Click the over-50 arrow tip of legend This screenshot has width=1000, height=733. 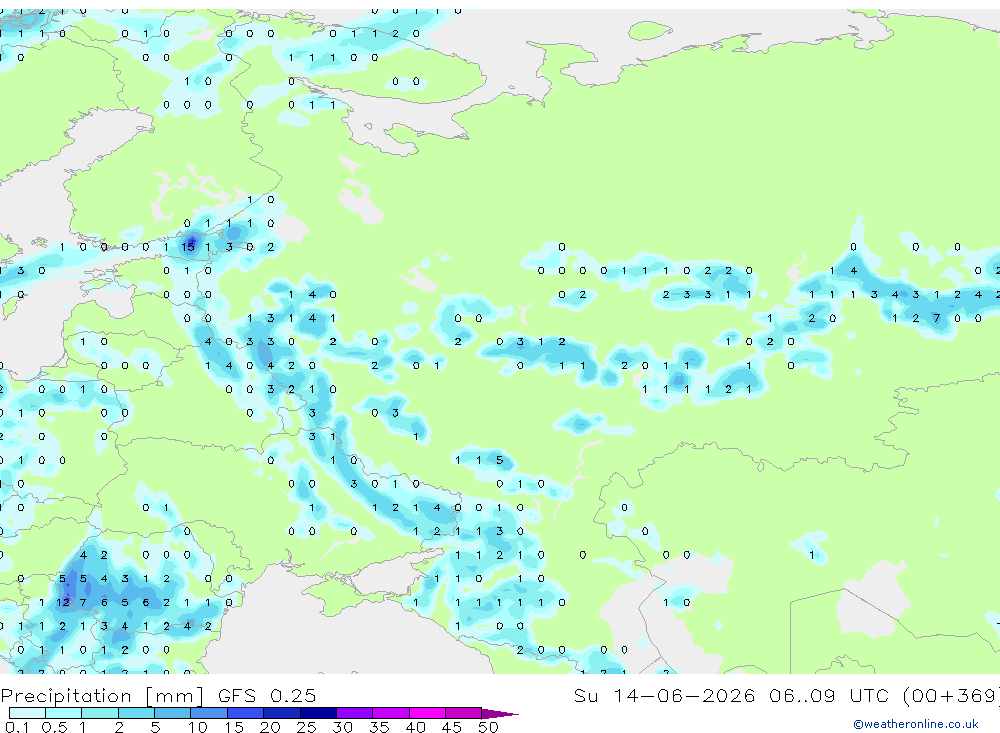pyautogui.click(x=501, y=714)
